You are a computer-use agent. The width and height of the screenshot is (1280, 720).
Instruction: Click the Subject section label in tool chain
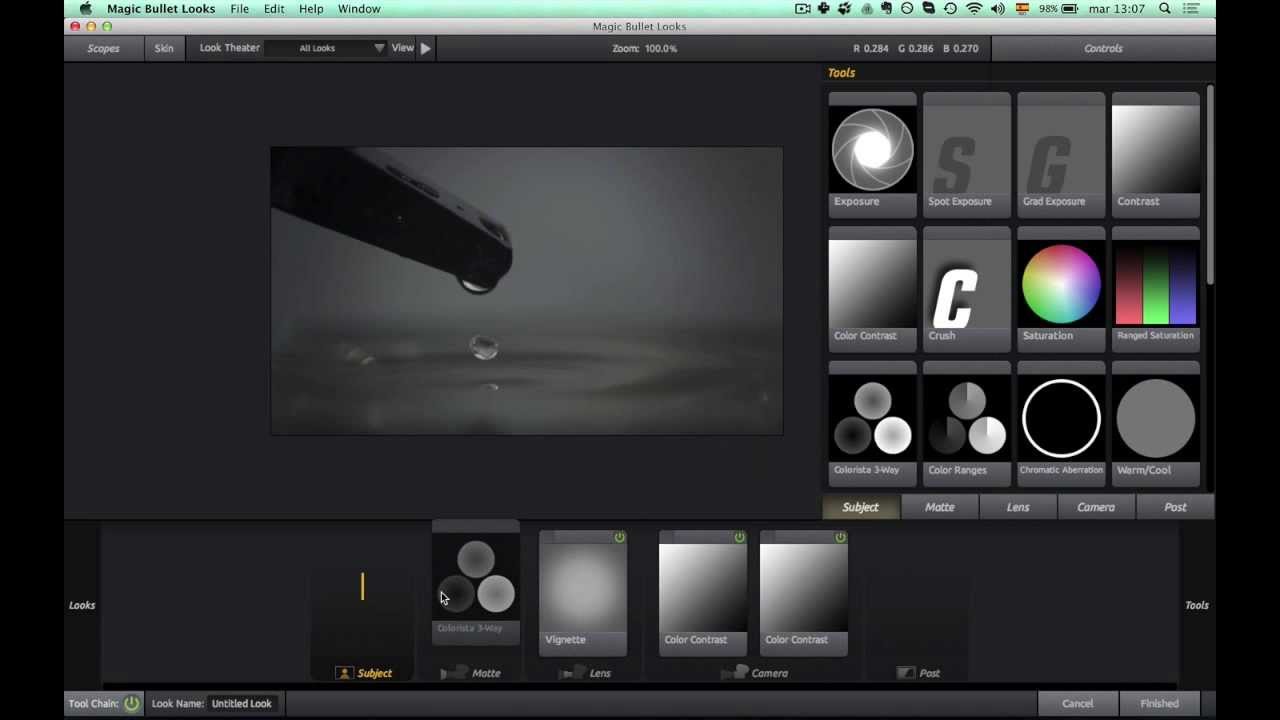[365, 673]
